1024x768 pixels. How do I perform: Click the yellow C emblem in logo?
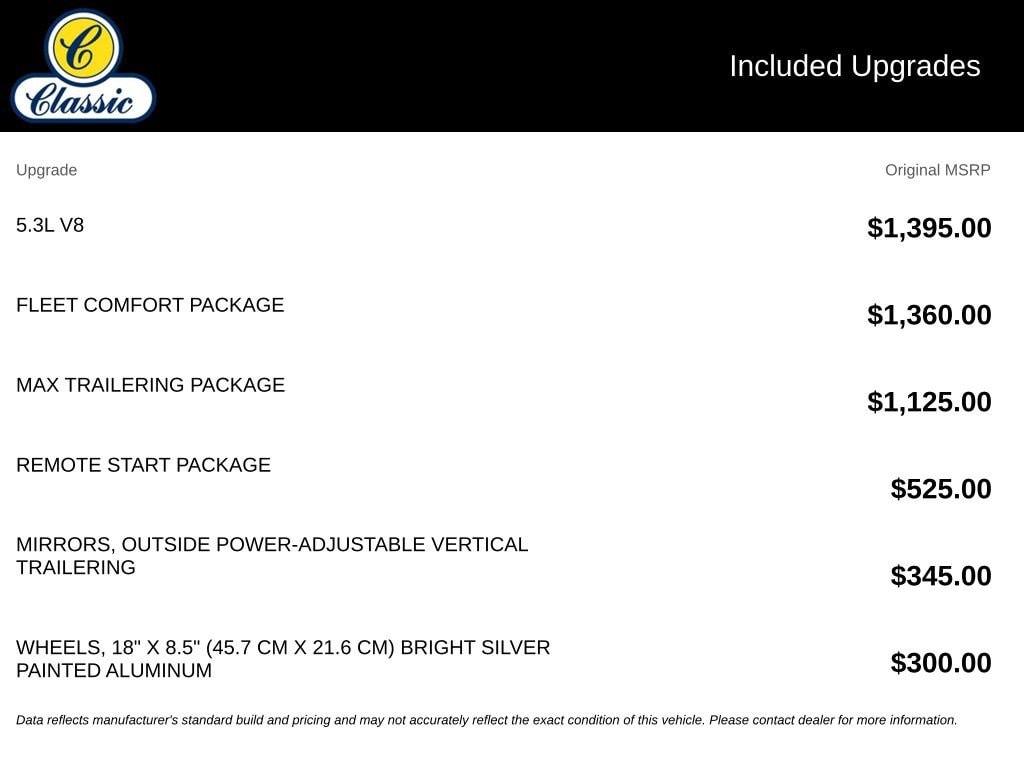83,47
